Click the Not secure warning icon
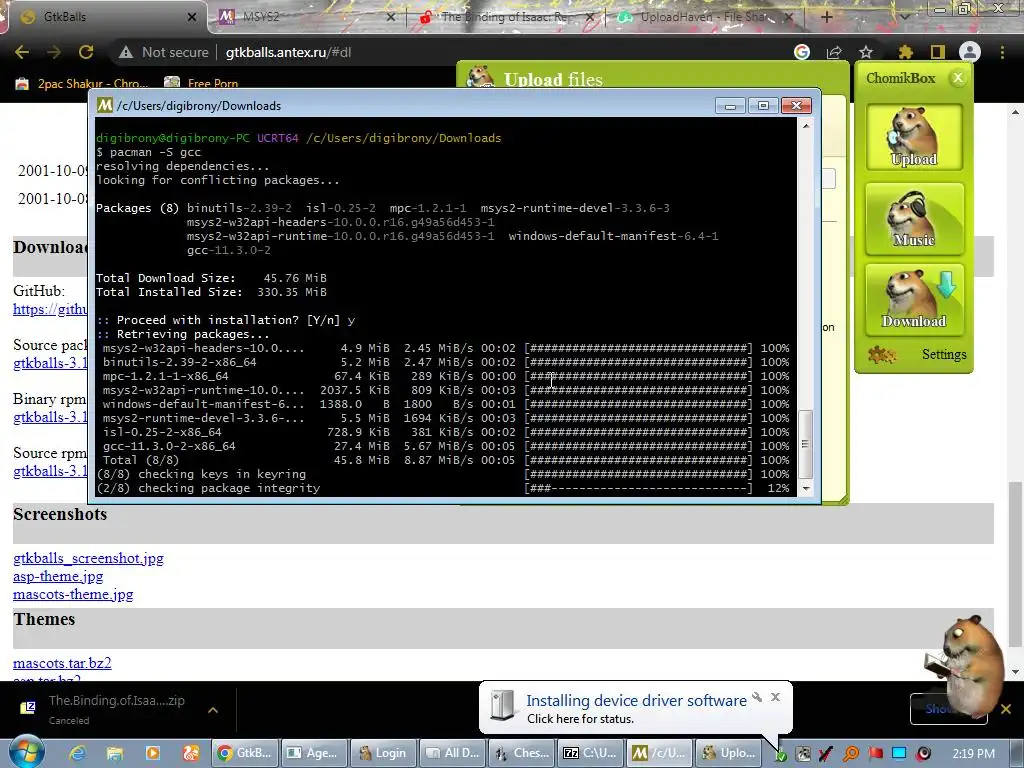 coord(126,52)
